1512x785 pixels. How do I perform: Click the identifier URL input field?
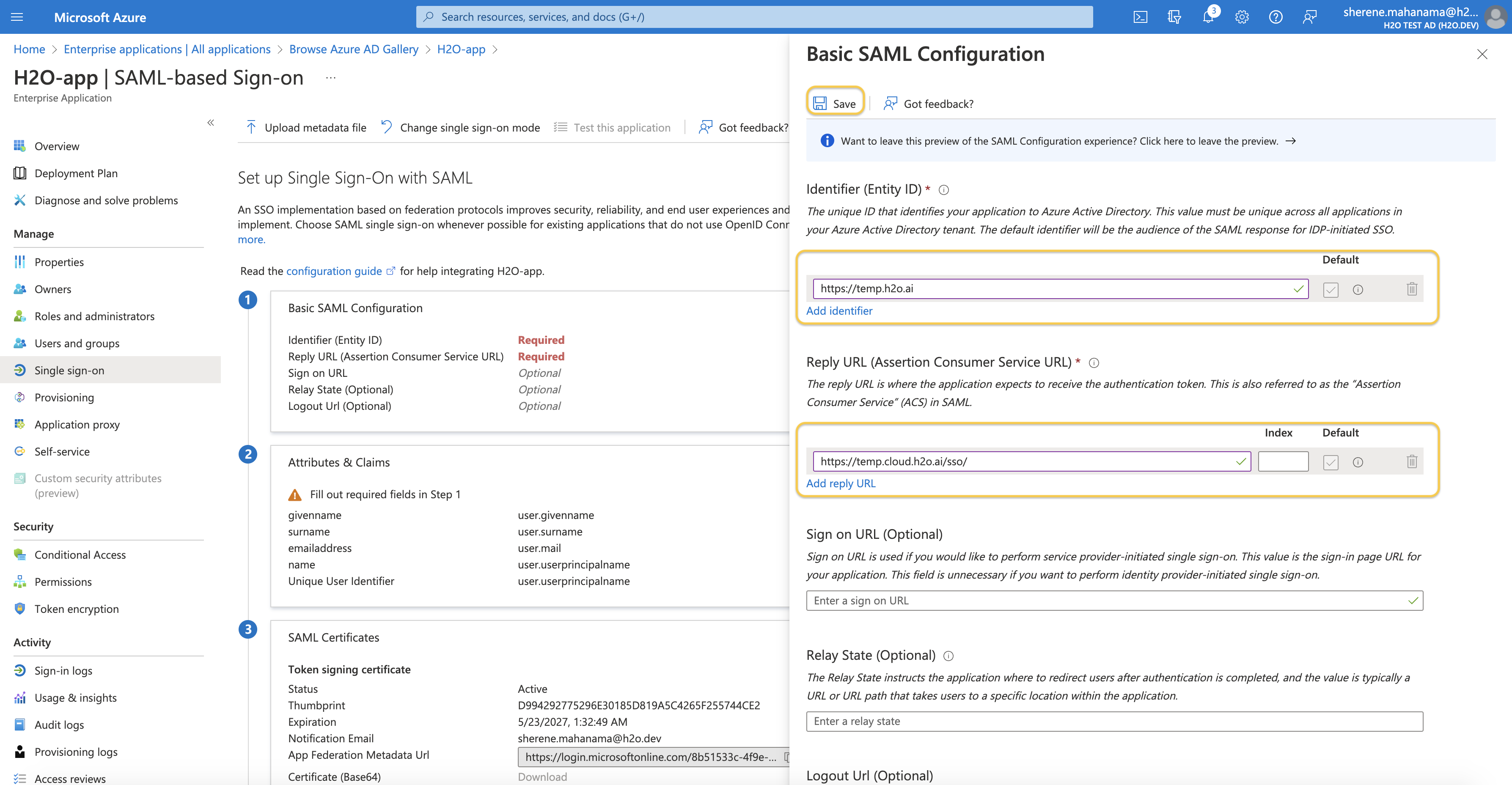point(1061,288)
